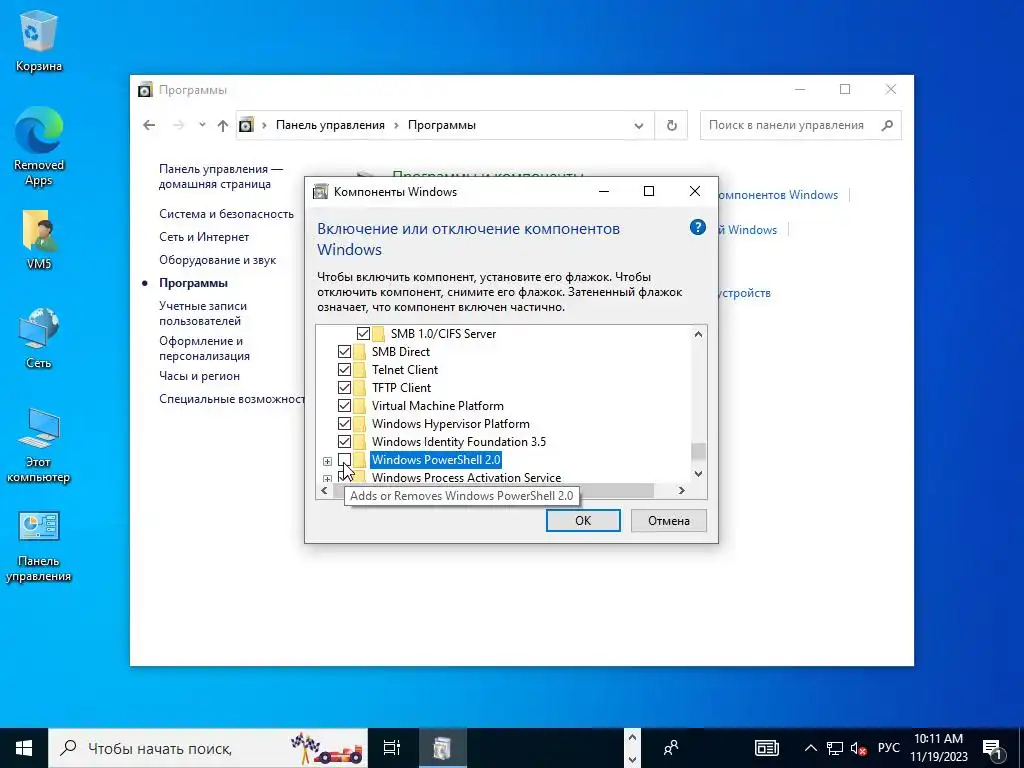Expand taskbar toolbar up arrow
Viewport: 1024px width, 768px height.
click(x=632, y=737)
